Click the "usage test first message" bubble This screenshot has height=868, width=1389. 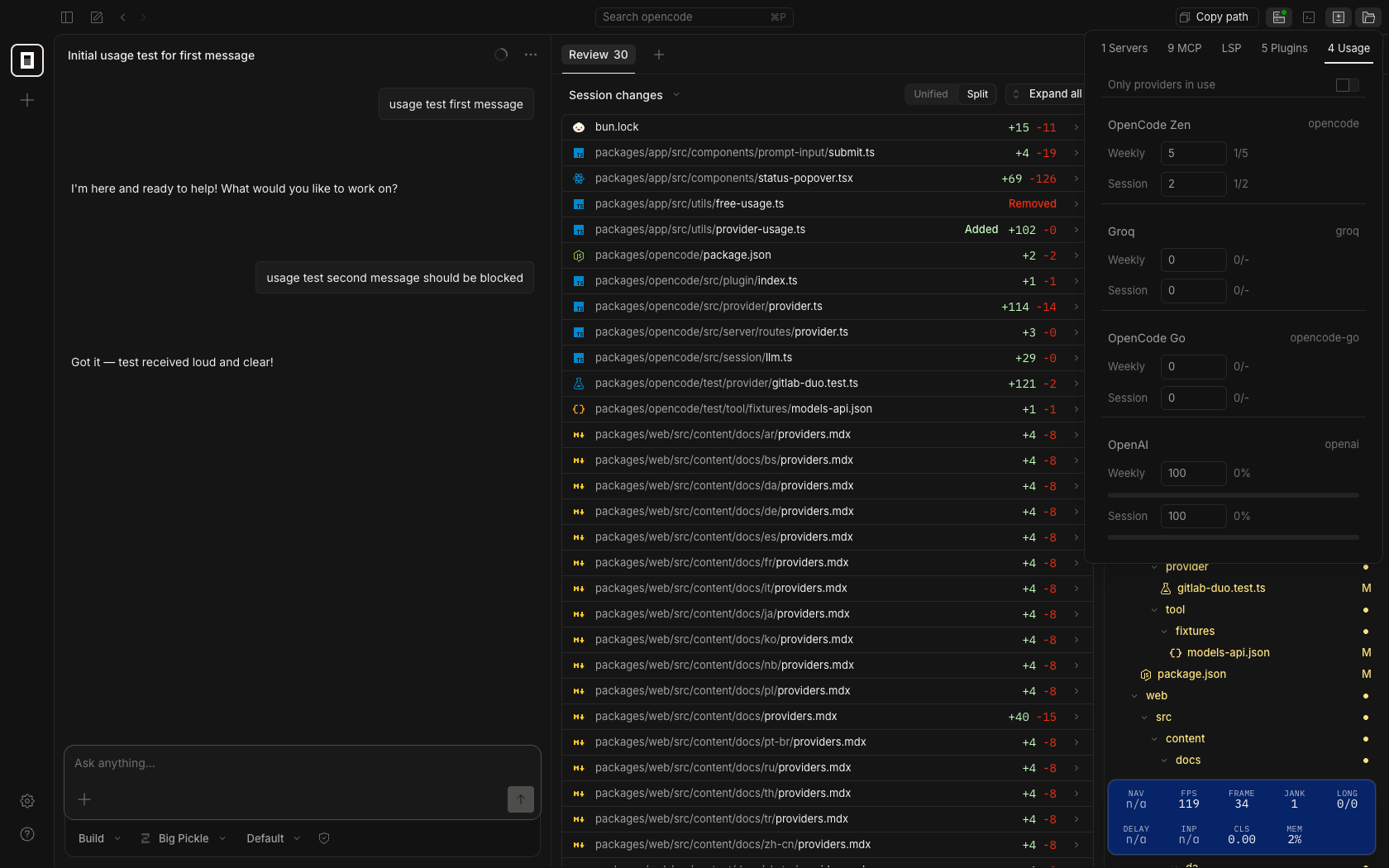tap(456, 104)
